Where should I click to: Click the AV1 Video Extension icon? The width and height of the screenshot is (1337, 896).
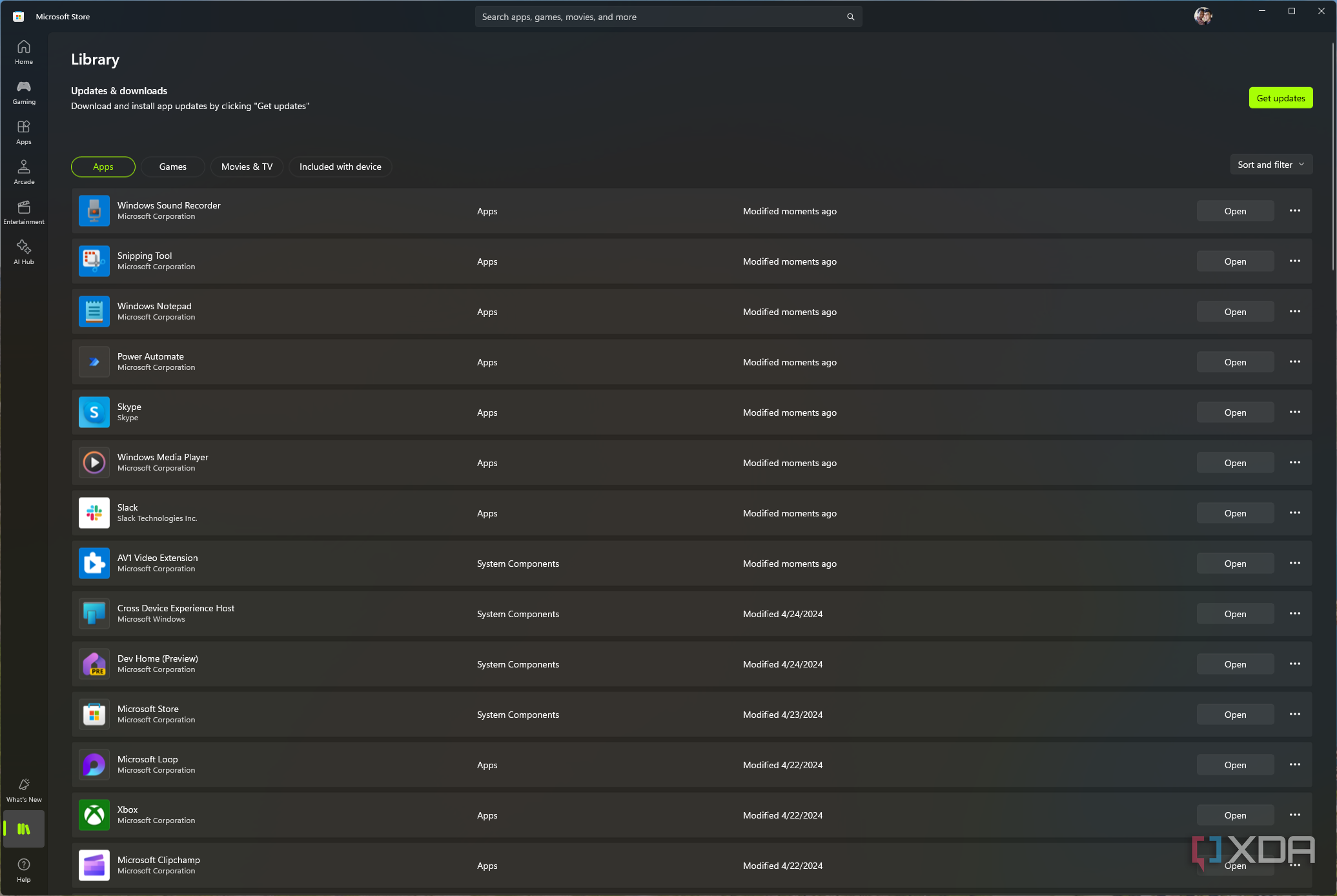[94, 564]
